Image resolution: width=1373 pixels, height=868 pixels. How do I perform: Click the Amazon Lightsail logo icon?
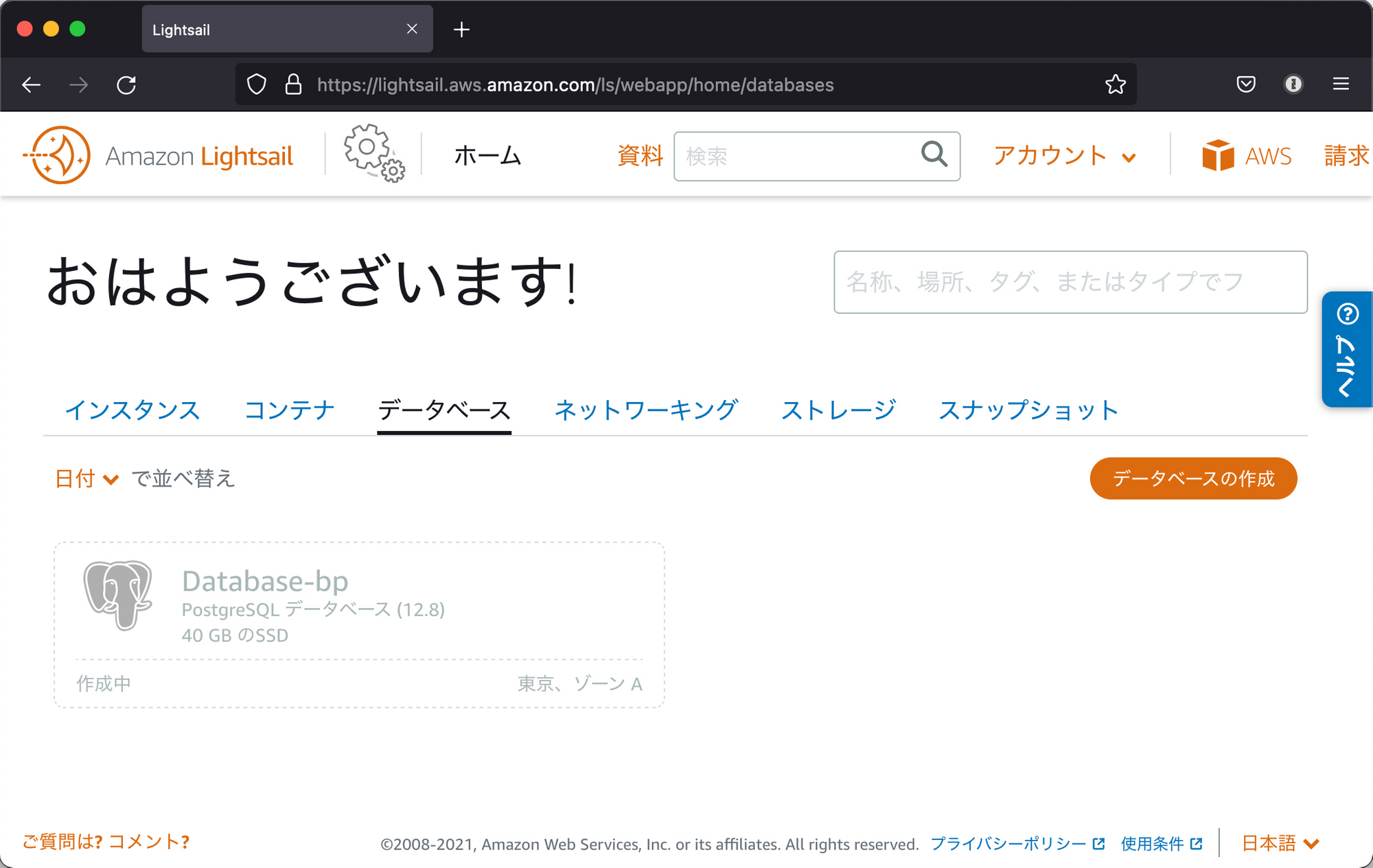(58, 155)
